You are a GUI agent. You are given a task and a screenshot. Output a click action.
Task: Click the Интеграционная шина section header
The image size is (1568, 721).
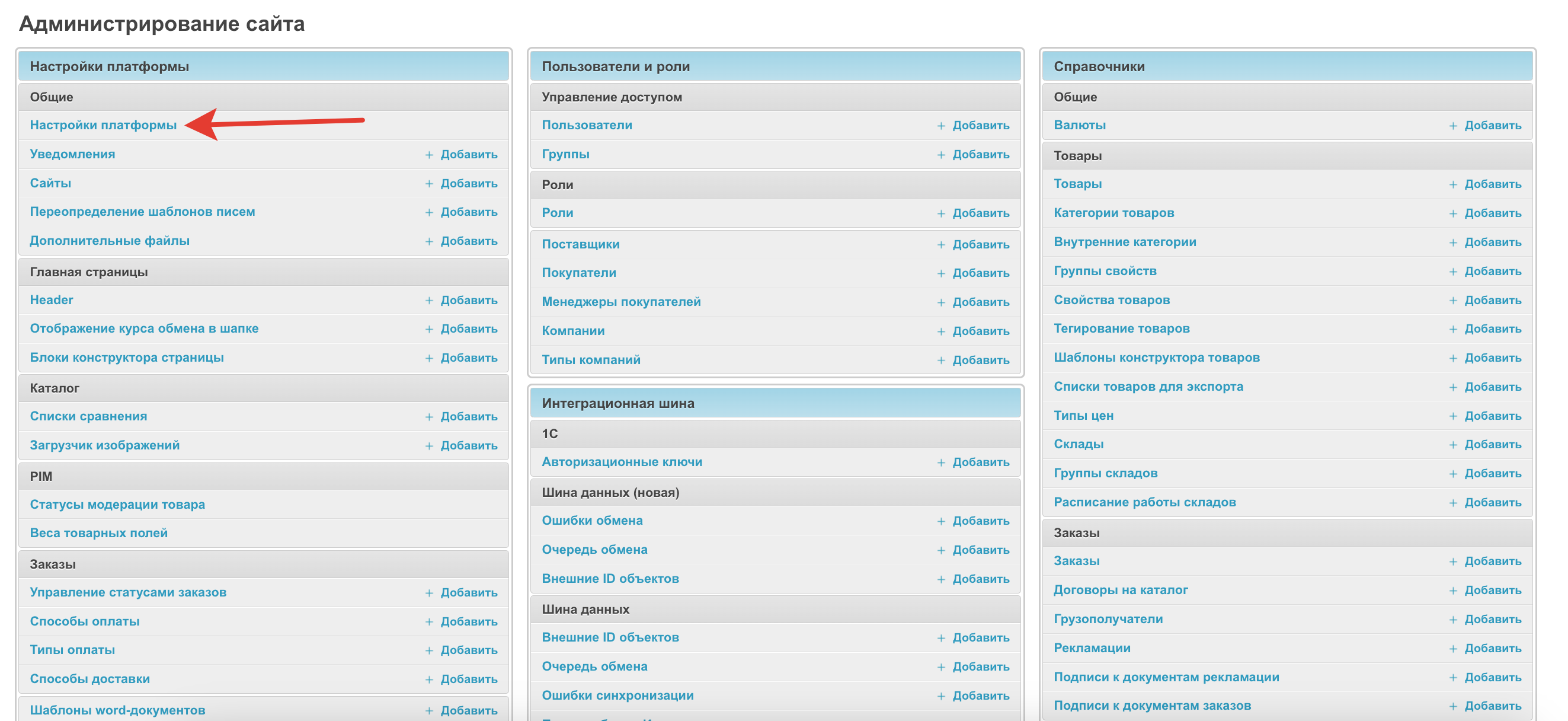(x=617, y=403)
